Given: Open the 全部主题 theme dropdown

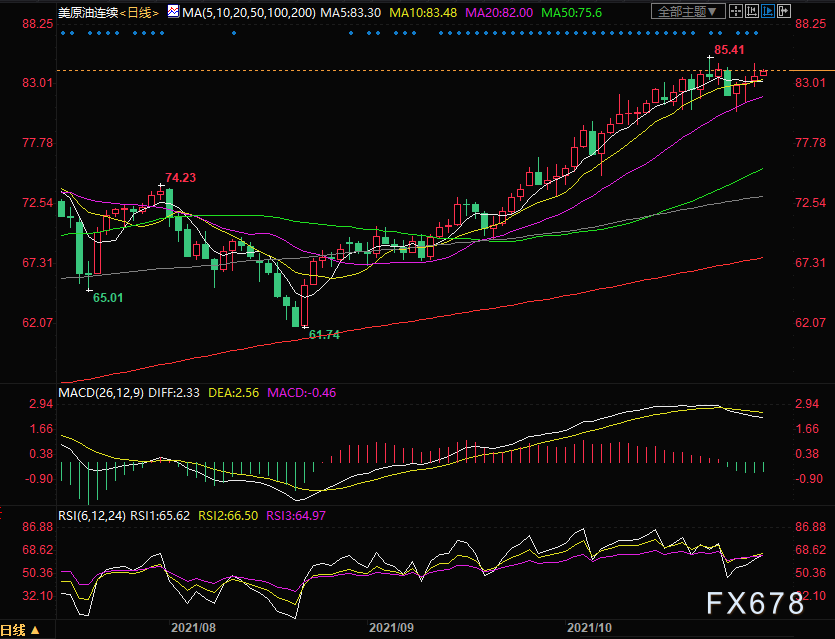Looking at the screenshot, I should (688, 11).
